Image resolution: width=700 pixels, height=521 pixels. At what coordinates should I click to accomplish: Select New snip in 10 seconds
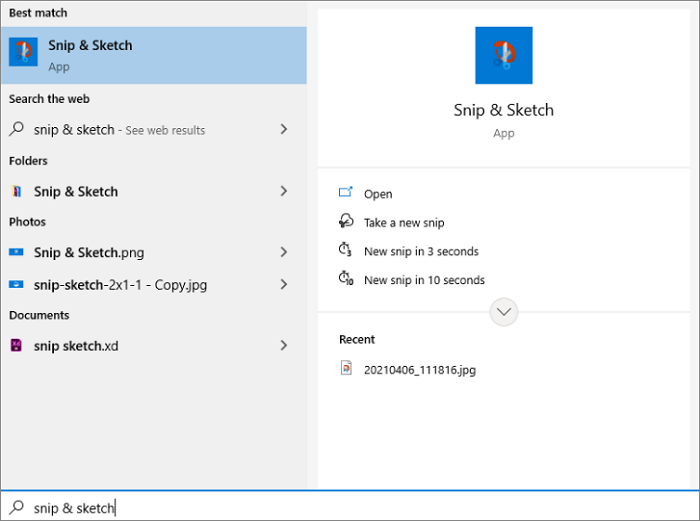[424, 280]
